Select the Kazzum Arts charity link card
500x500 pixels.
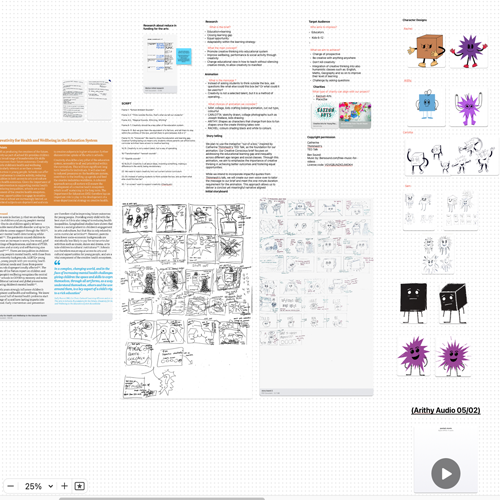click(325, 115)
